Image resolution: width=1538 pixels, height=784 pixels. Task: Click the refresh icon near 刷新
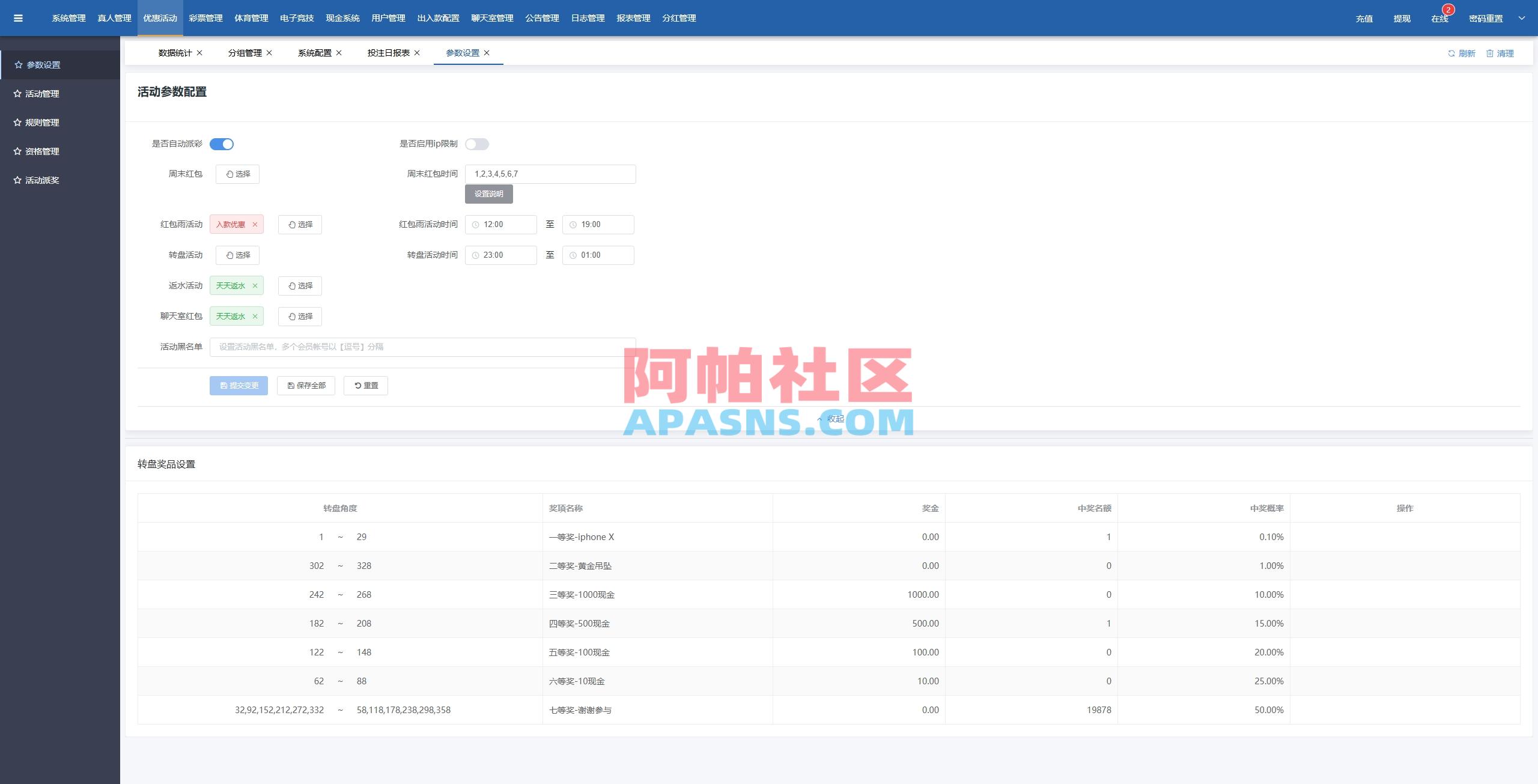coord(1450,53)
